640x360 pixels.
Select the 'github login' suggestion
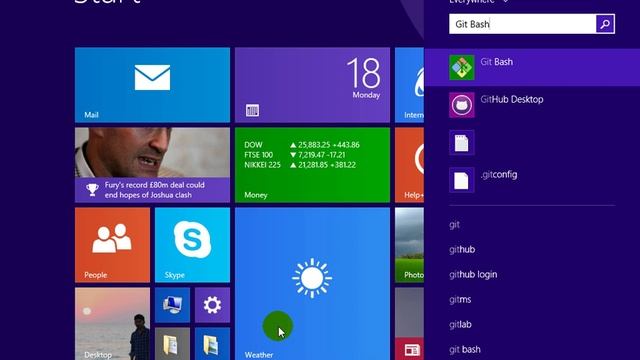(x=473, y=274)
